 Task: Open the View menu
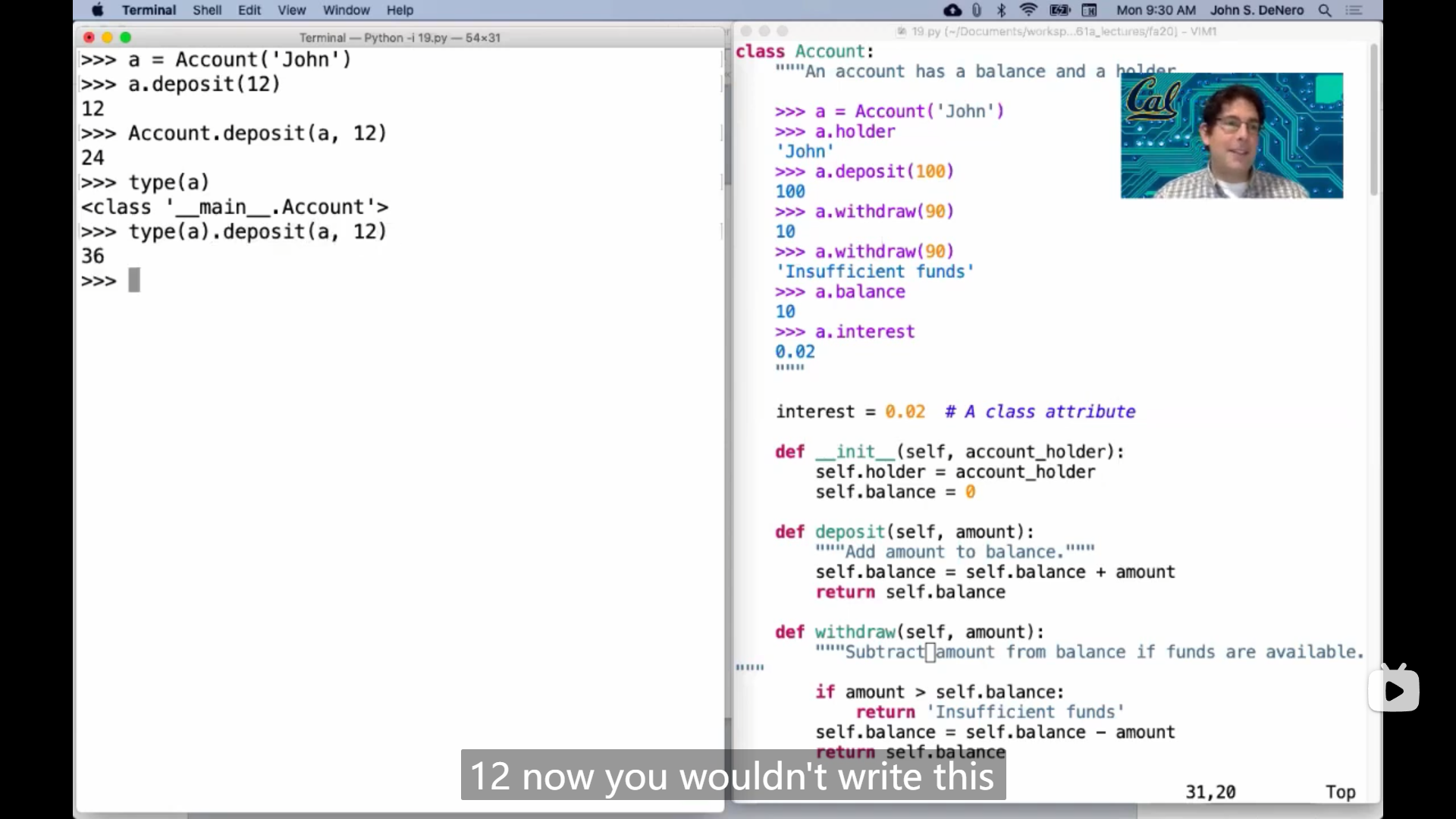291,10
